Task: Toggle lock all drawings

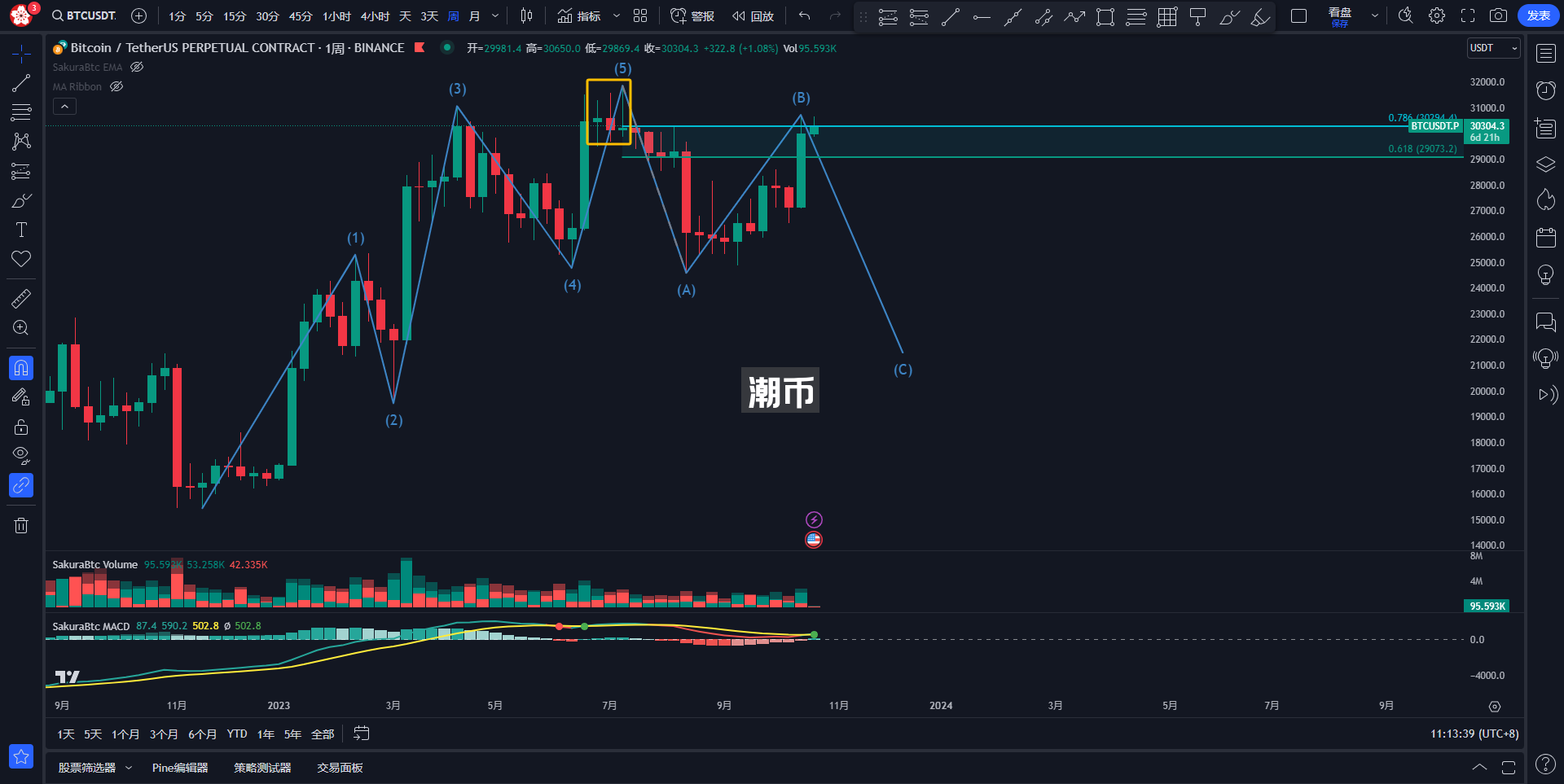Action: (x=21, y=427)
